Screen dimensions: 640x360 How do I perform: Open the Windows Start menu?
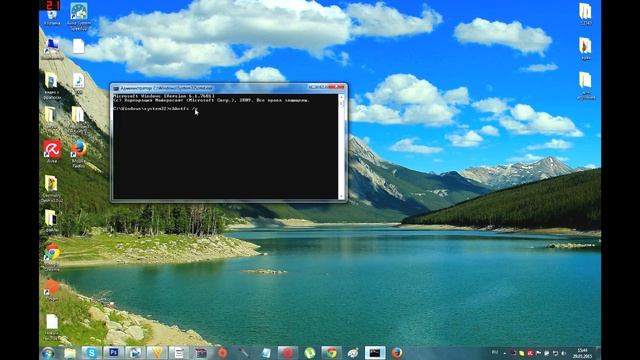(48, 353)
